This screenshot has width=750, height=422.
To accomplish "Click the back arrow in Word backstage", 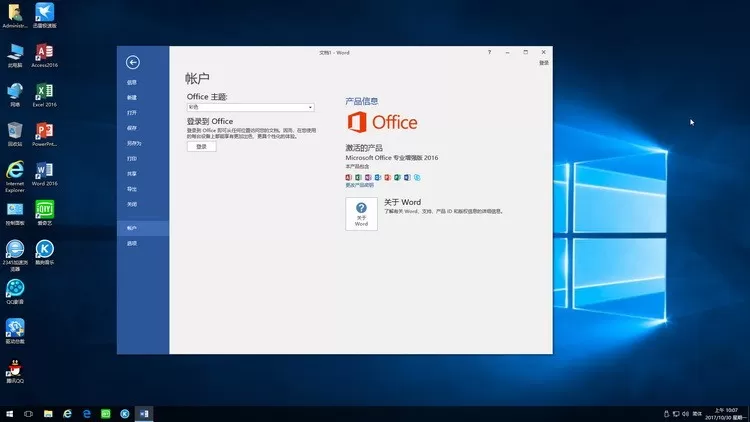I will pyautogui.click(x=132, y=62).
